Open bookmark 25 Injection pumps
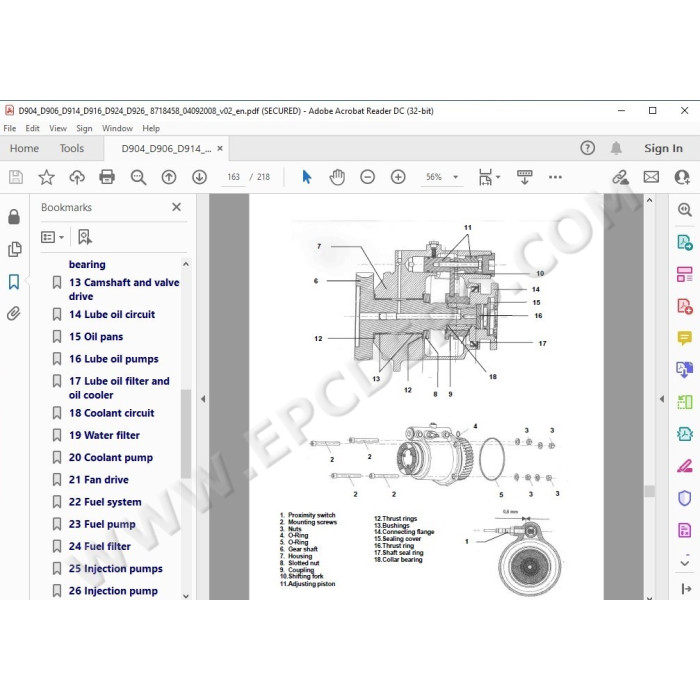 click(115, 569)
